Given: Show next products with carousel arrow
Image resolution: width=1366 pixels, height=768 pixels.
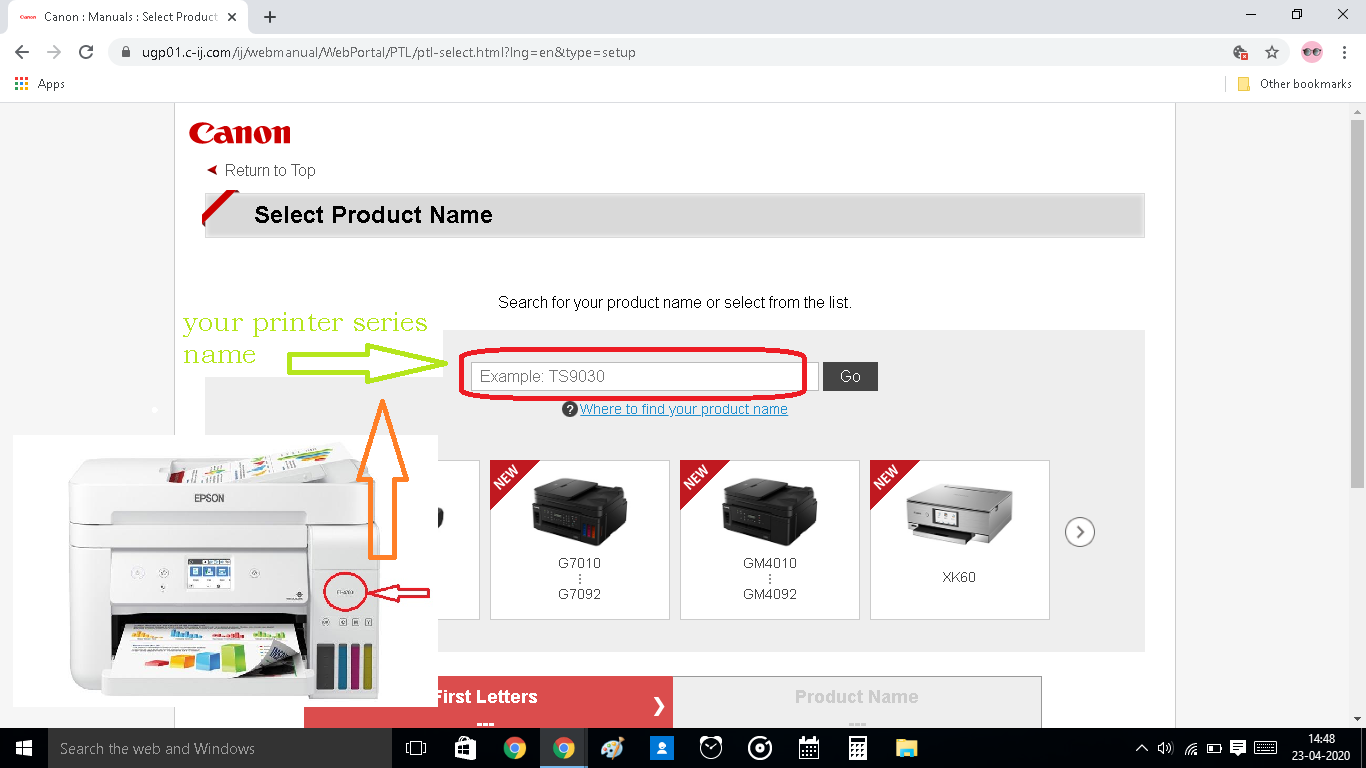Looking at the screenshot, I should tap(1080, 532).
